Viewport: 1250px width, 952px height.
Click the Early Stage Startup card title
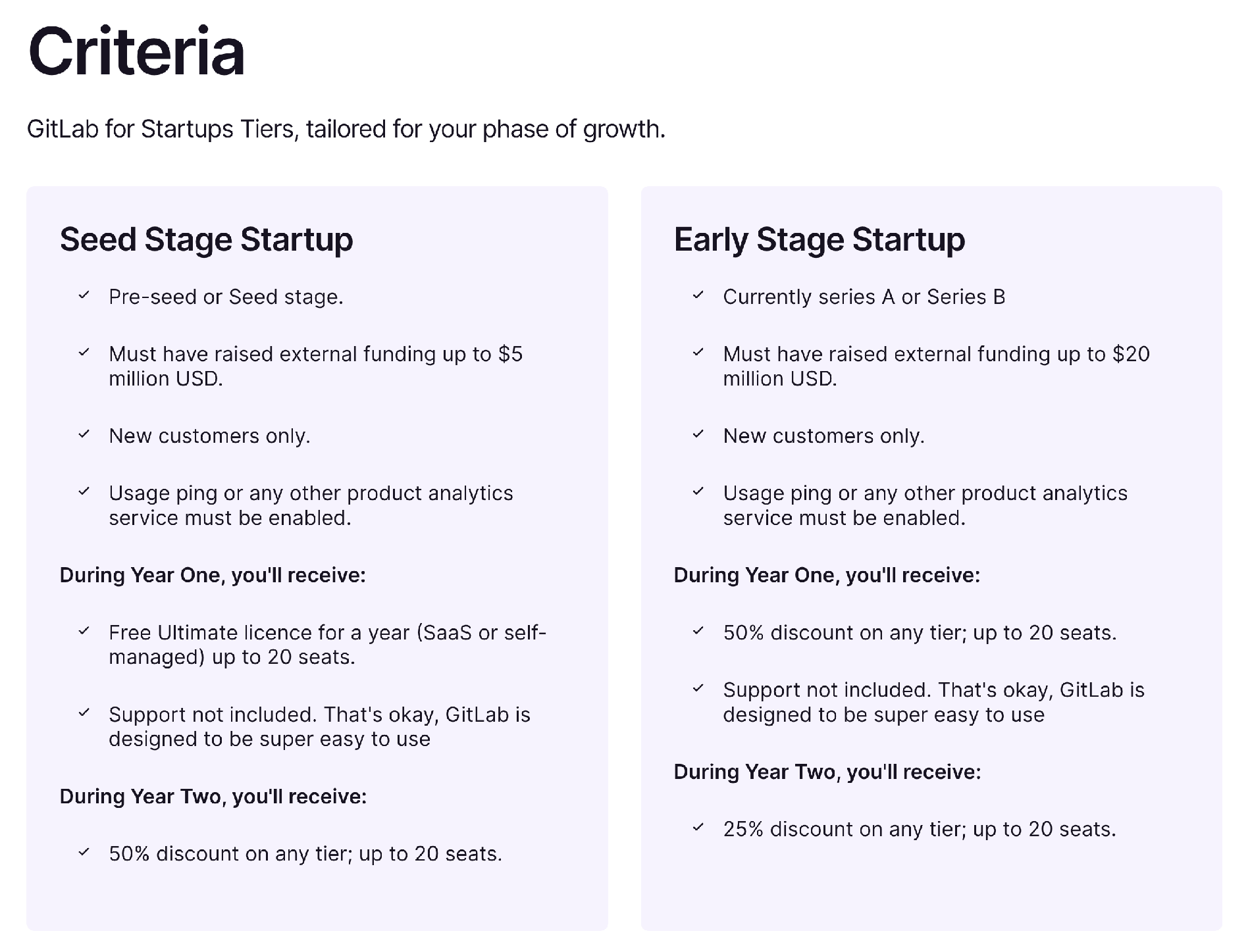820,239
